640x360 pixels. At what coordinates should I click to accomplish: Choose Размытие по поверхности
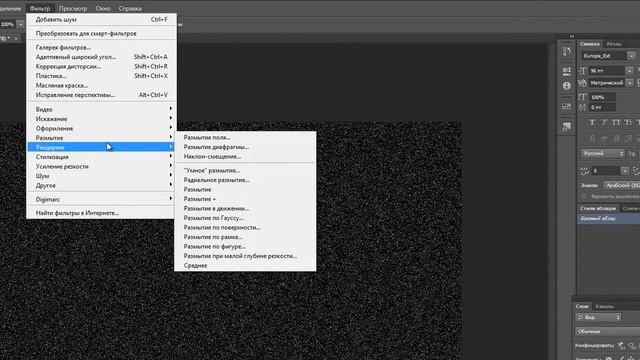[x=245, y=227]
